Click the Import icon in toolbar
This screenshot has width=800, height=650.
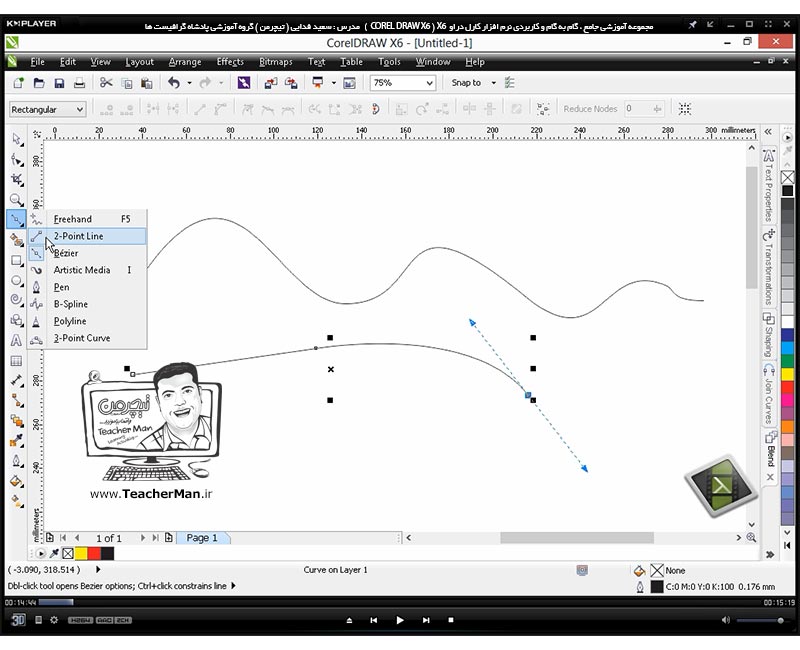pyautogui.click(x=270, y=83)
